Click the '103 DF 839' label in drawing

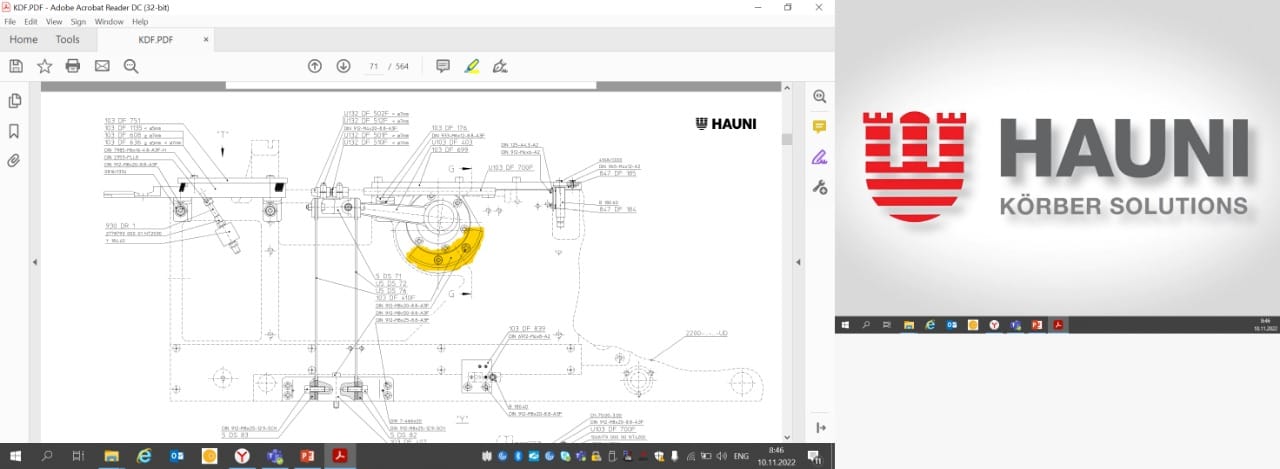(526, 329)
